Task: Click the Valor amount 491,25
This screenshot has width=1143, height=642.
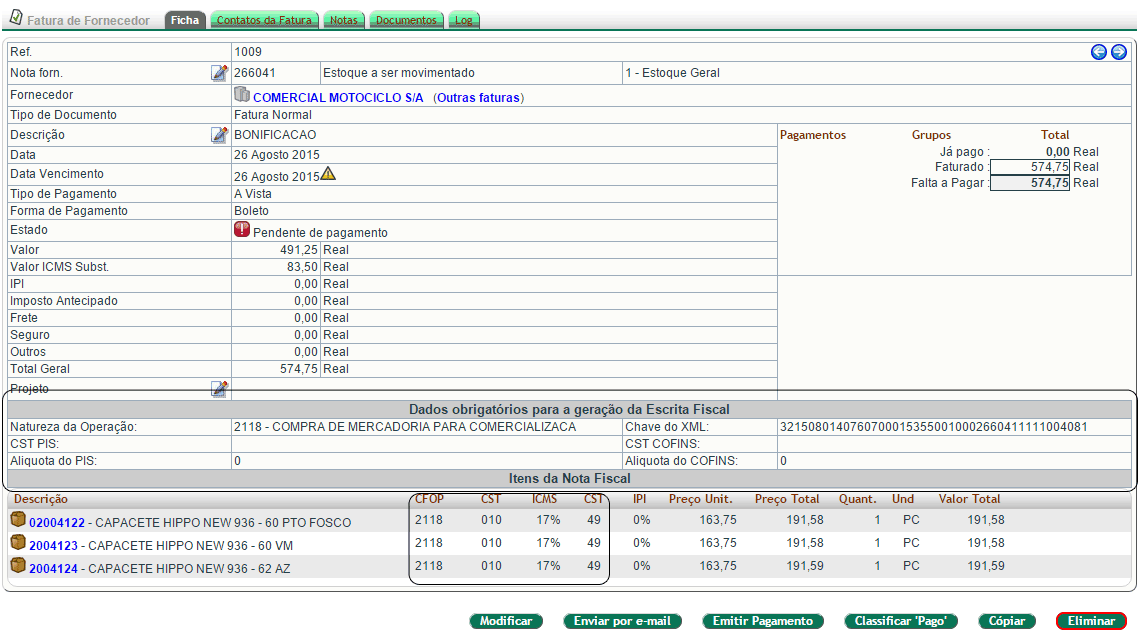Action: coord(299,250)
